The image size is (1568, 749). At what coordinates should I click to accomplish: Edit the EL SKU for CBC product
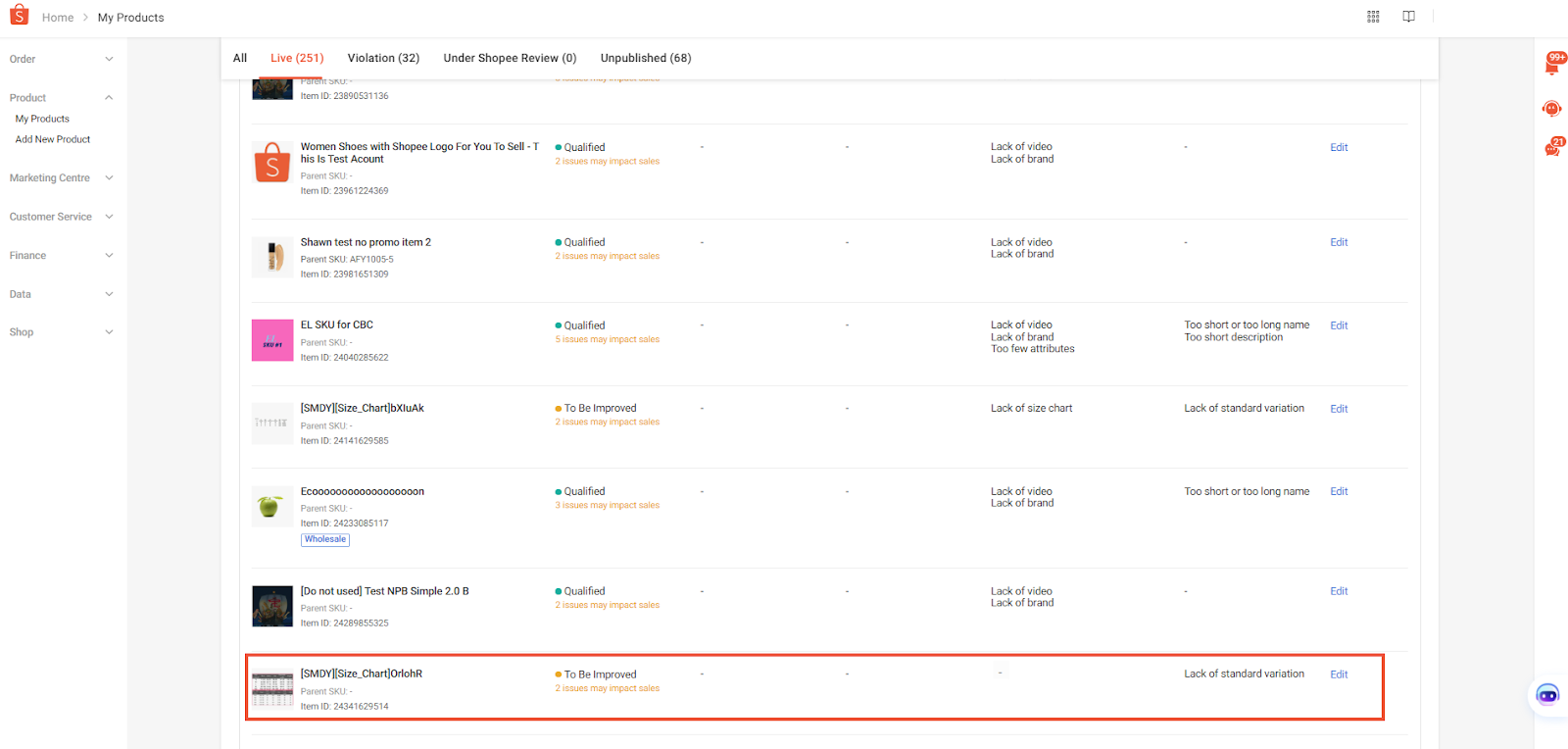click(1339, 325)
